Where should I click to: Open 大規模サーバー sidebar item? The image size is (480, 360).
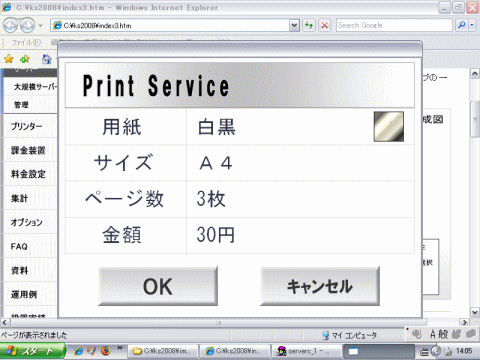point(30,87)
